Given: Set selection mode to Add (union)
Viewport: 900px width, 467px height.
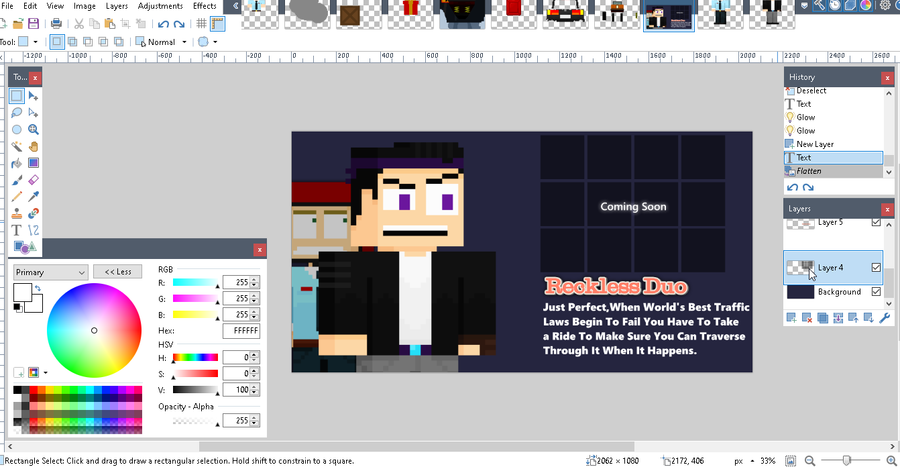Looking at the screenshot, I should [72, 42].
